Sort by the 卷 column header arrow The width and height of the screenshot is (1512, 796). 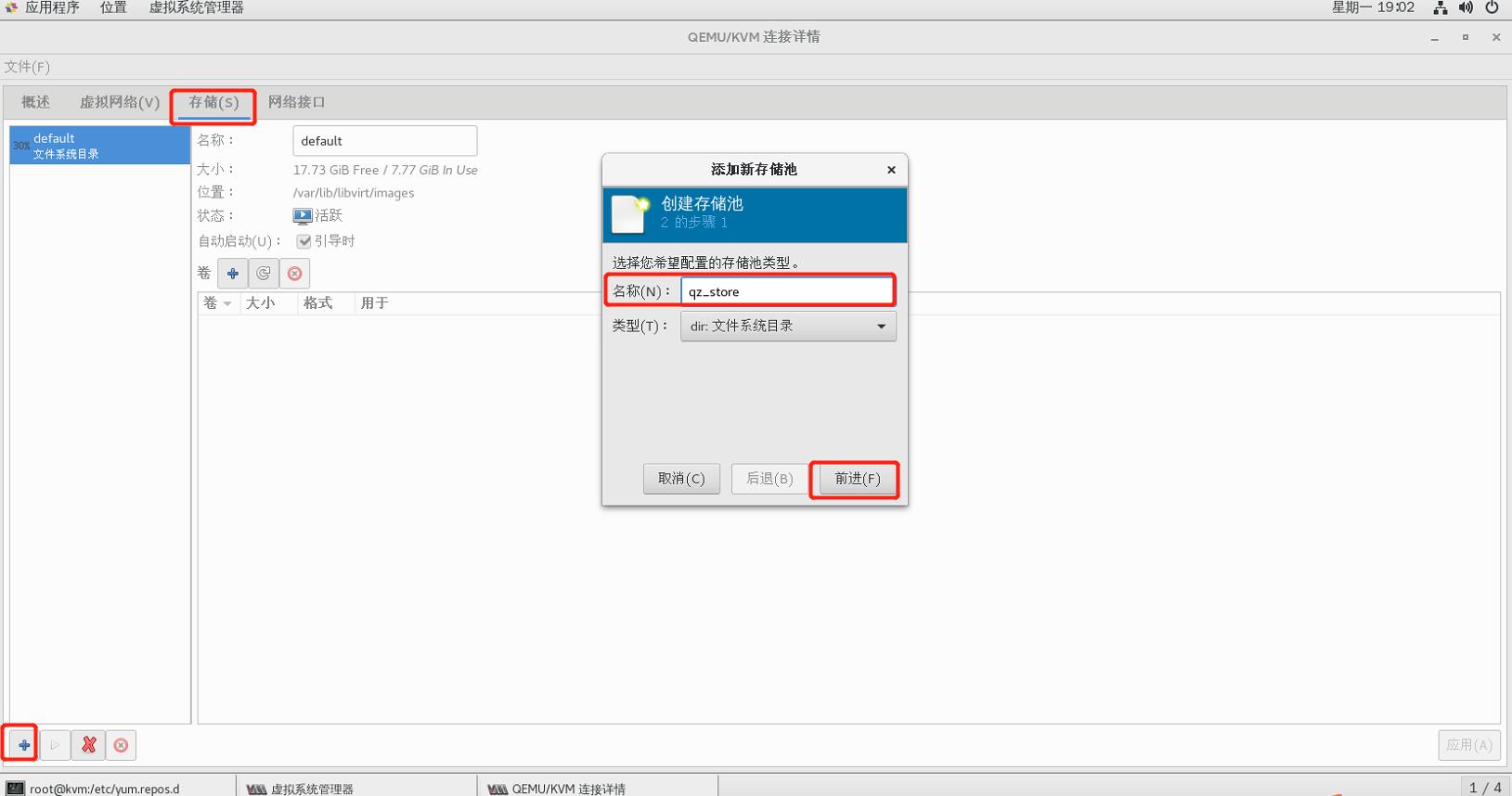[x=227, y=304]
